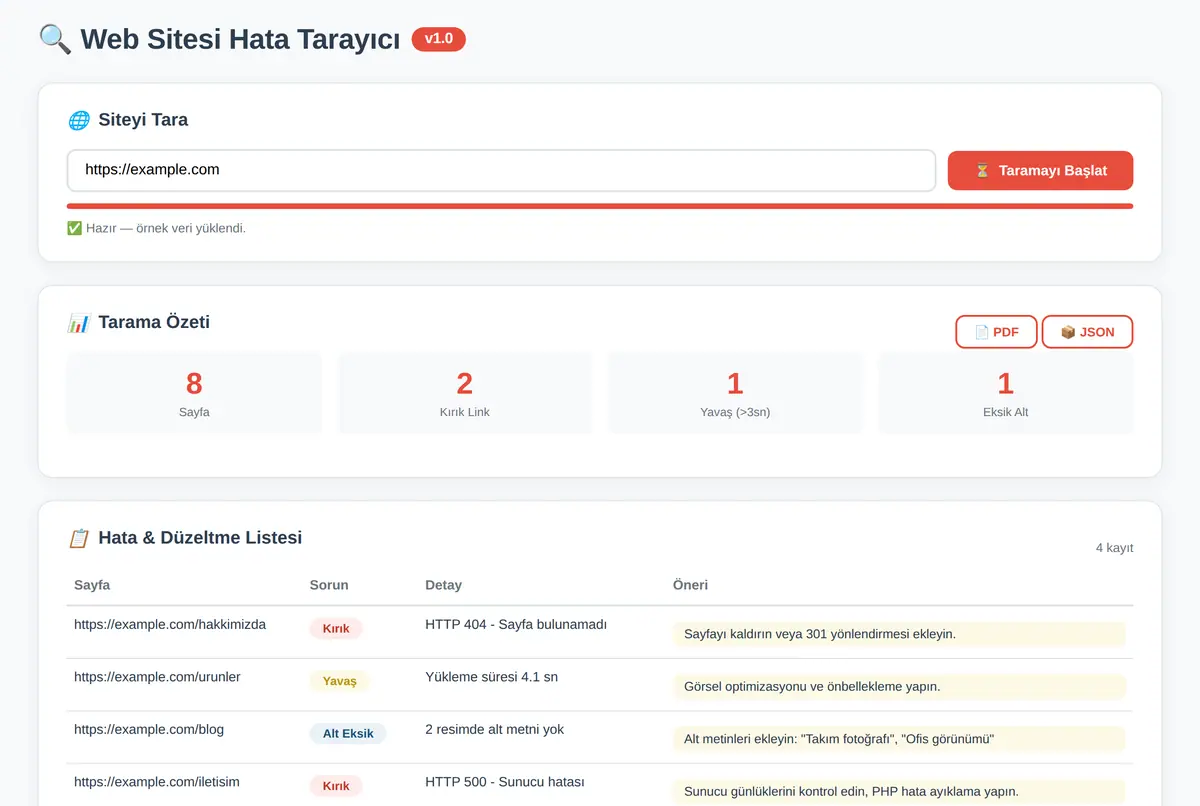
Task: Click the Web Sitesi Hata Tarayıcı title
Action: click(240, 39)
